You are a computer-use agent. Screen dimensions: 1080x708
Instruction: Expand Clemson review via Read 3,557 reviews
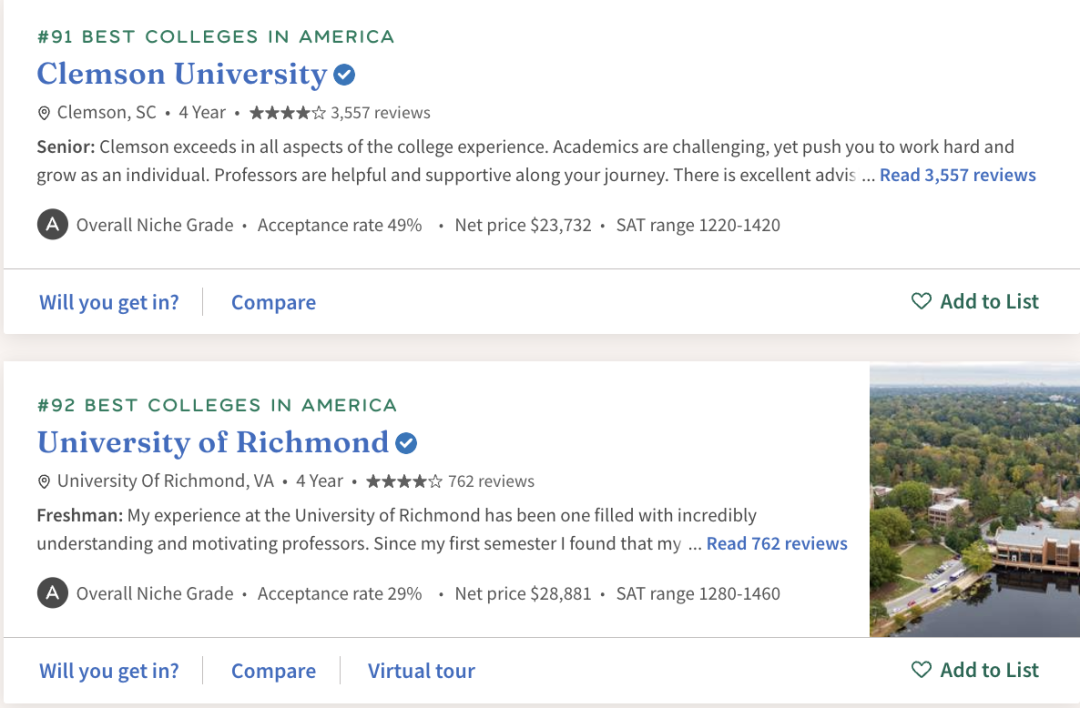[957, 175]
